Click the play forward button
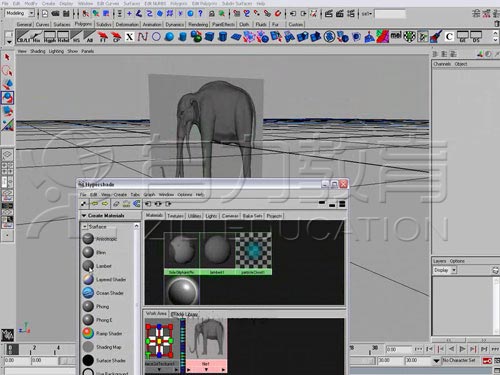This screenshot has height=375, width=500. [462, 349]
